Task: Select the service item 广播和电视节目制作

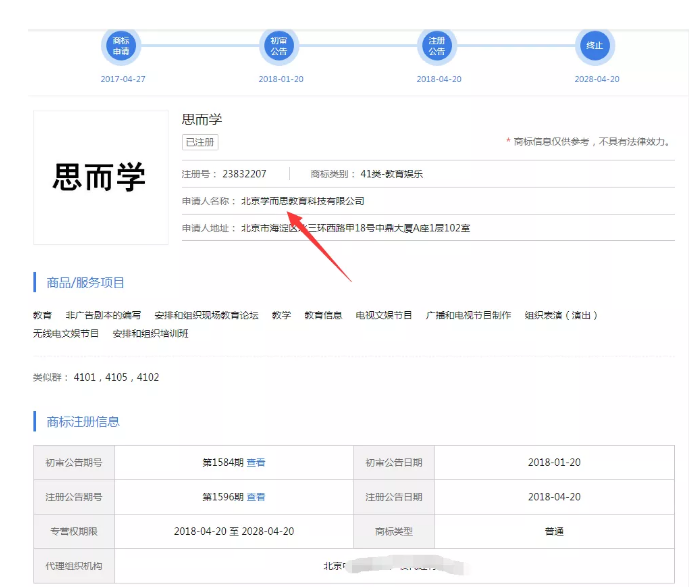Action: pos(468,315)
